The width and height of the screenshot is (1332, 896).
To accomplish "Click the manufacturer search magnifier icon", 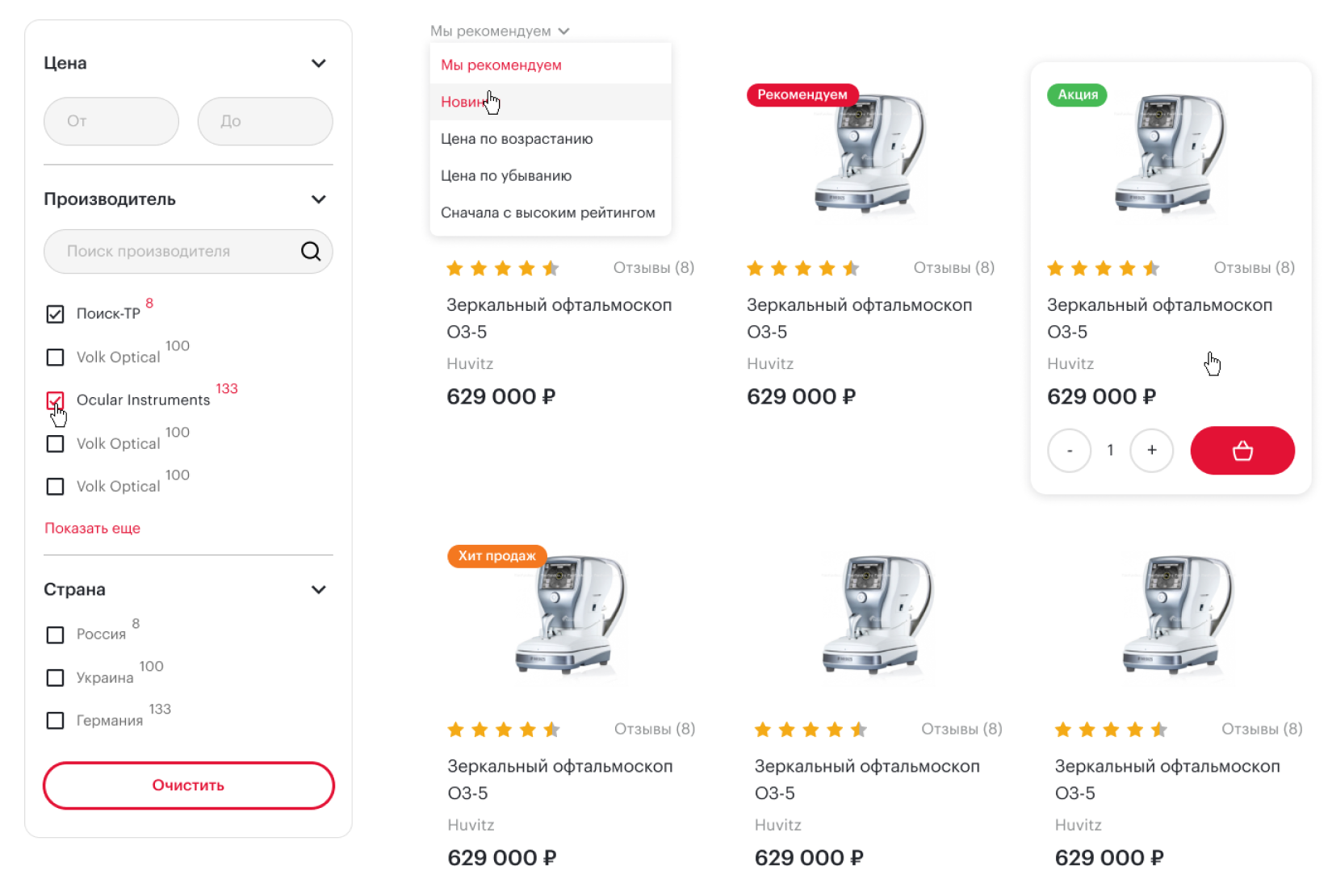I will (311, 251).
